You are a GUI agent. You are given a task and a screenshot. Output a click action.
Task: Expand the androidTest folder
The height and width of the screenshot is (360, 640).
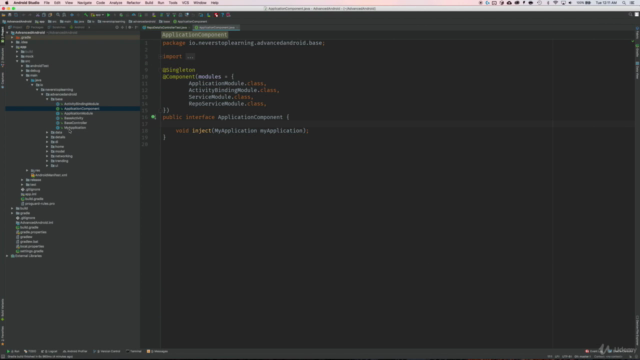(x=22, y=66)
